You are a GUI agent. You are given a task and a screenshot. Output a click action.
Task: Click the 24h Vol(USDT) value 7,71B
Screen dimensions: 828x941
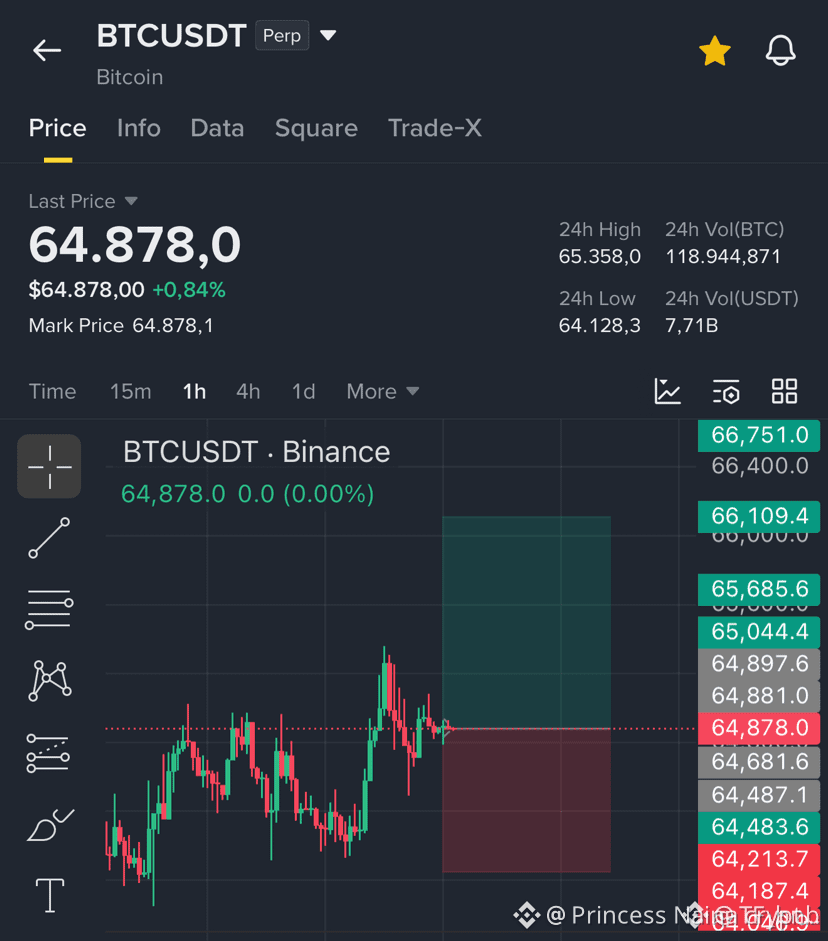(692, 325)
